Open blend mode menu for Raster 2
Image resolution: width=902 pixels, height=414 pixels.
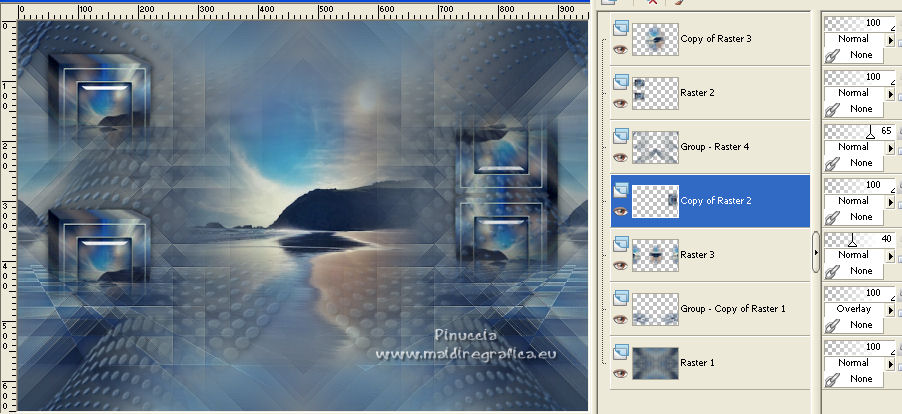coord(890,94)
